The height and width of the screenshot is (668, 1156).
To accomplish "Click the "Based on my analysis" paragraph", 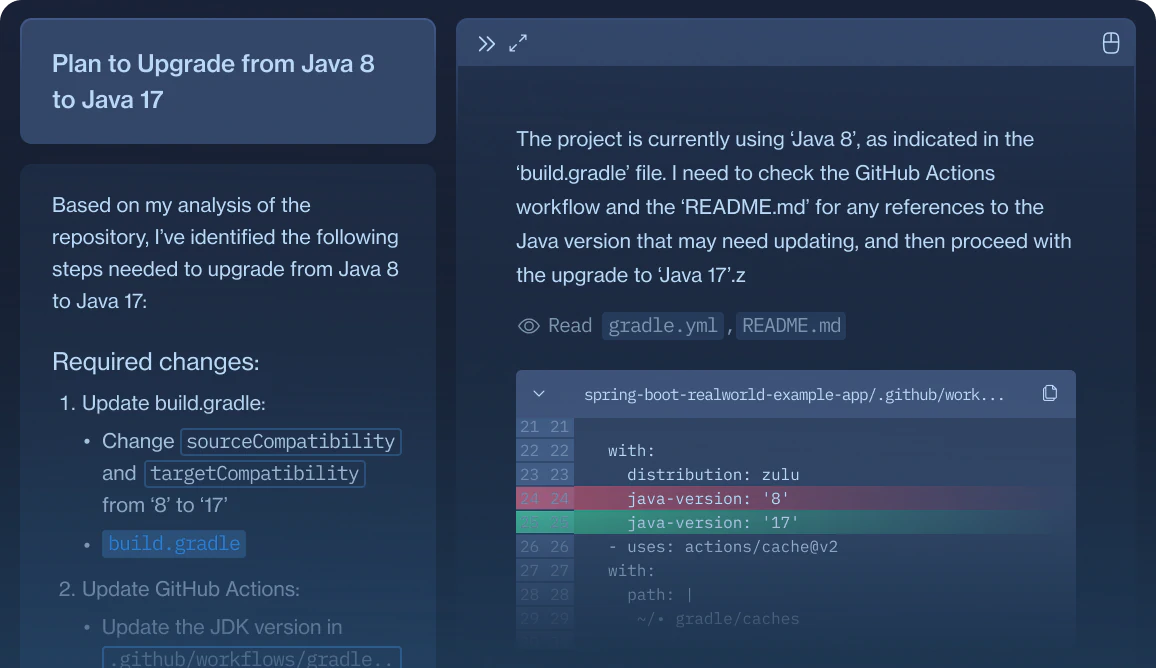I will pos(226,253).
